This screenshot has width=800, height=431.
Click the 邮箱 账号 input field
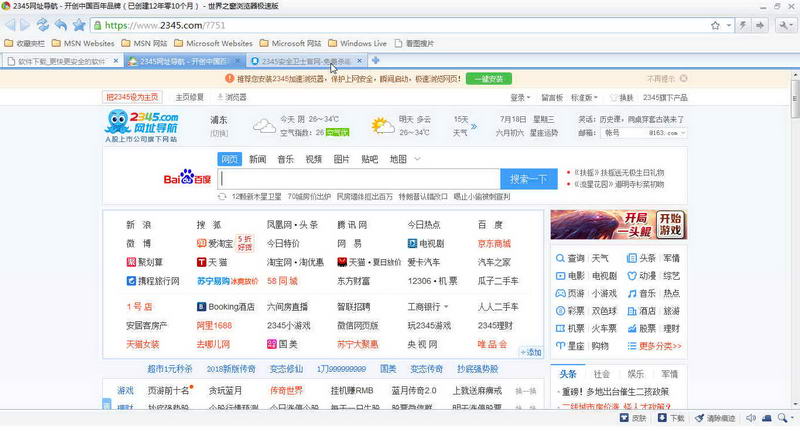pyautogui.click(x=625, y=133)
